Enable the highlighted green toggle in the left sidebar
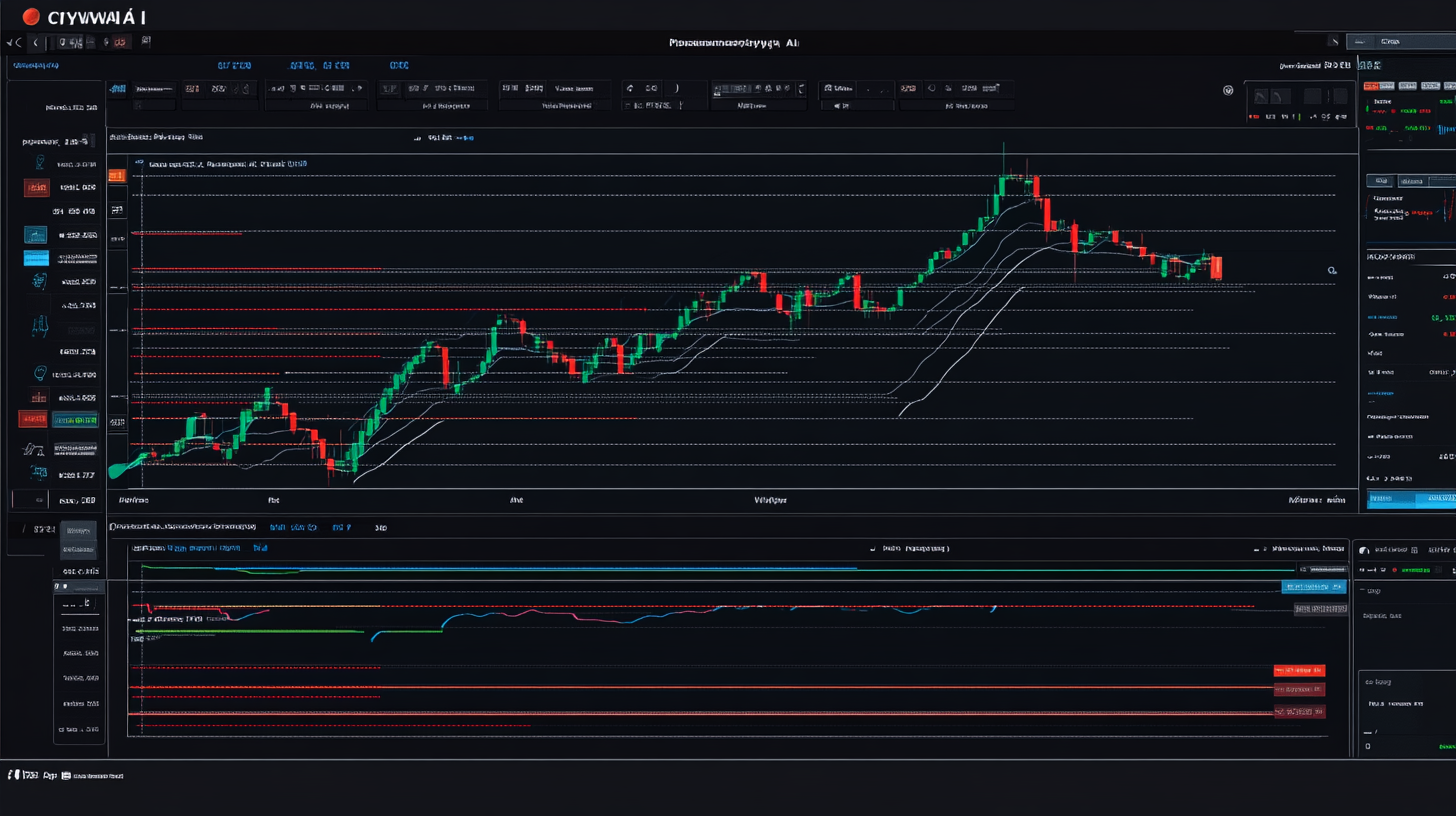The width and height of the screenshot is (1456, 816). point(73,420)
